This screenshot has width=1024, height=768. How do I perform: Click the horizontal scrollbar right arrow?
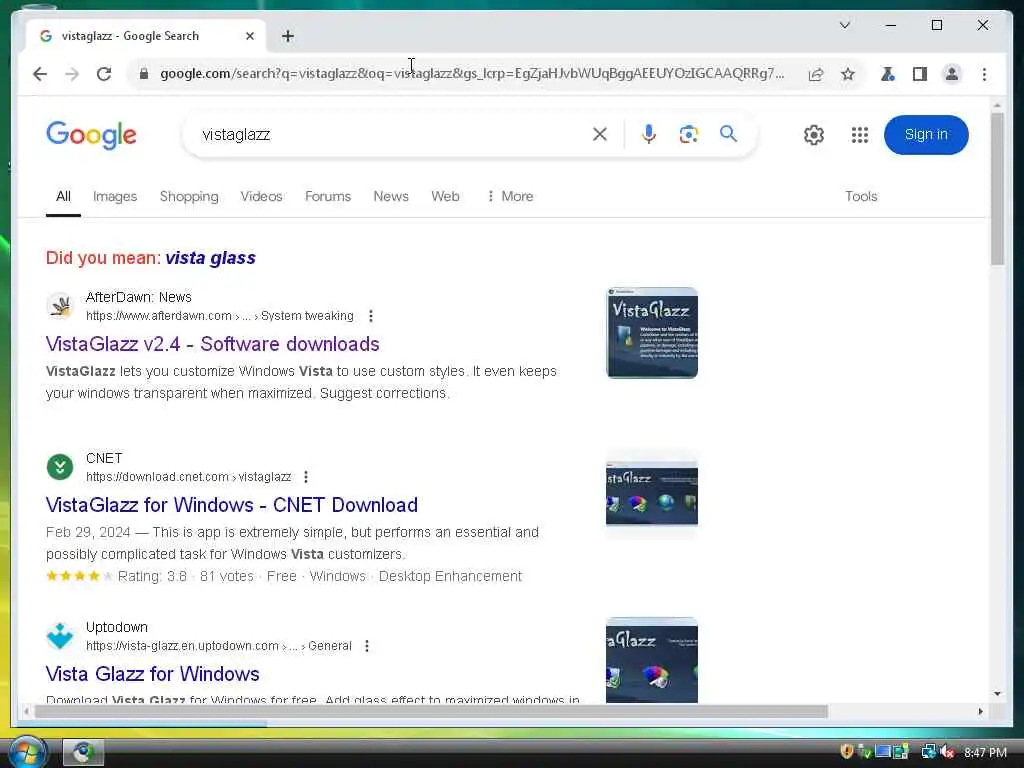(980, 712)
